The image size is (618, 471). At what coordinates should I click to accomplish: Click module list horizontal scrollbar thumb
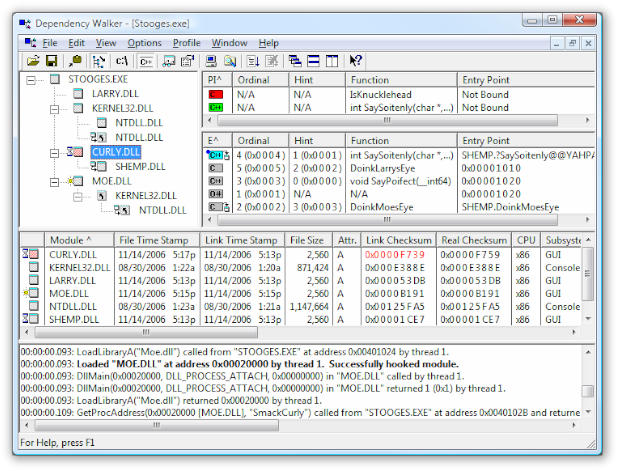146,333
